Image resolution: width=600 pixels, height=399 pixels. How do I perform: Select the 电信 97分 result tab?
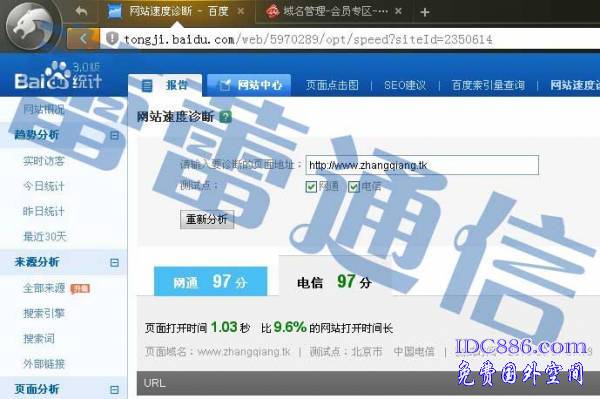pyautogui.click(x=335, y=282)
